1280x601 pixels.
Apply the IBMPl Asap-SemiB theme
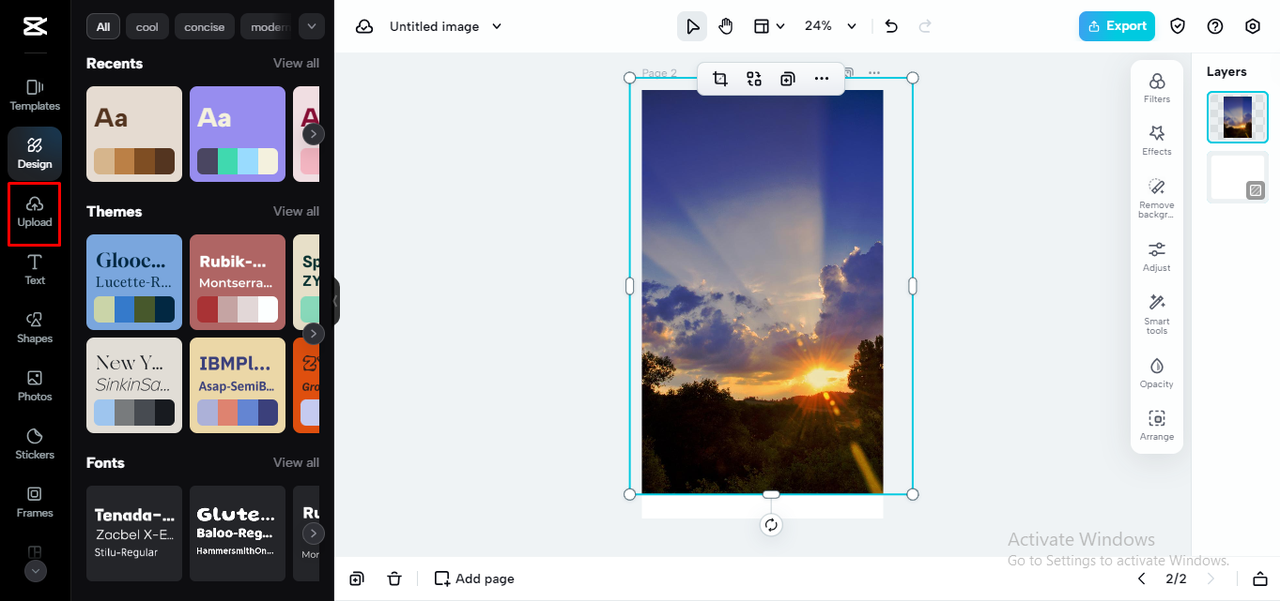(x=238, y=385)
